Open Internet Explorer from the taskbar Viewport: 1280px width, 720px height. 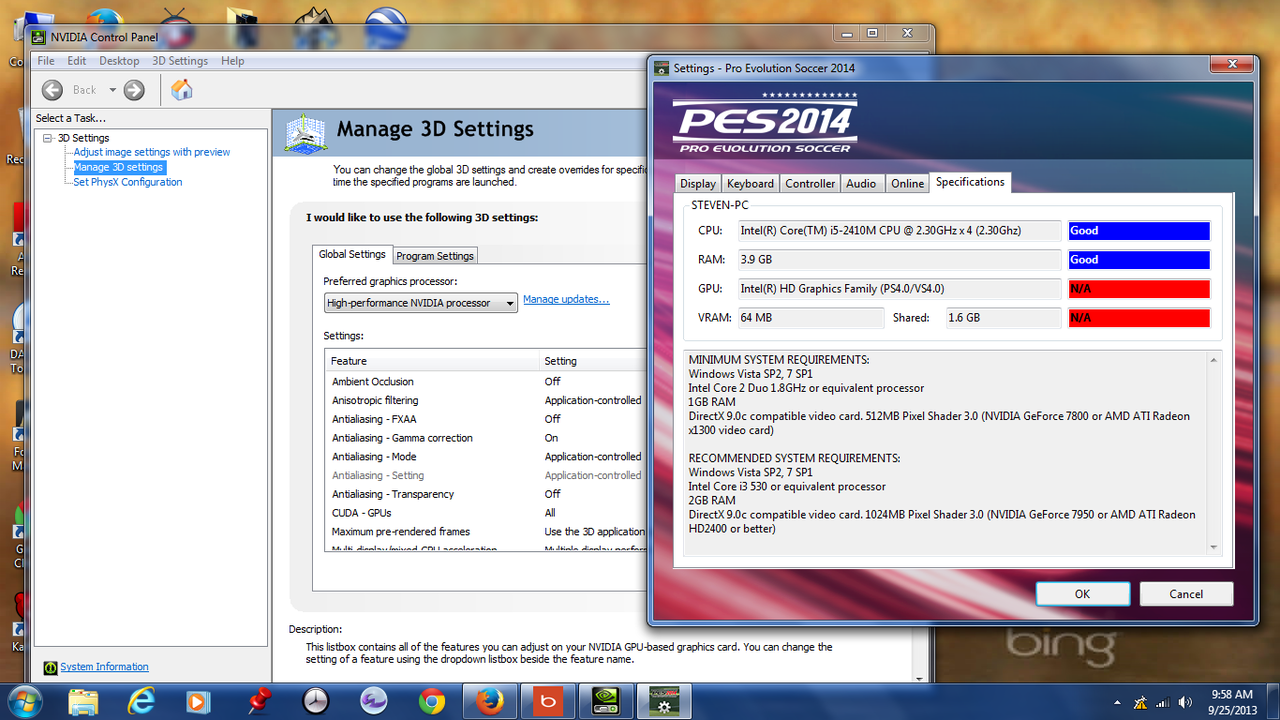142,701
